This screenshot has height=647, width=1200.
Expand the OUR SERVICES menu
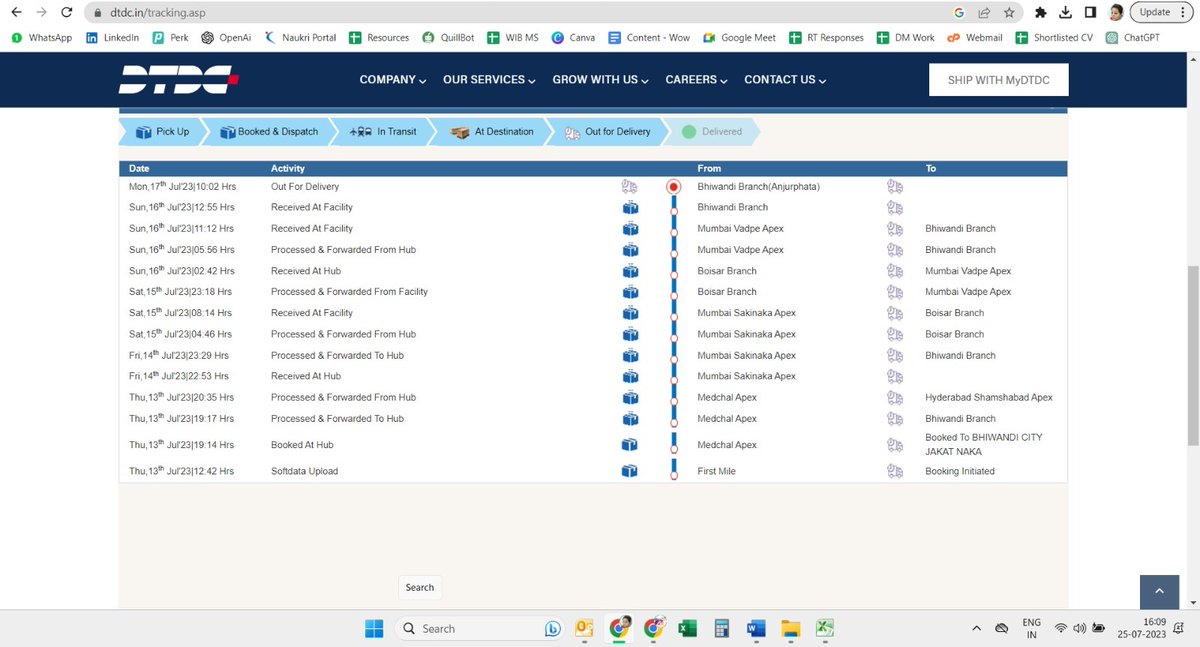[x=489, y=80]
